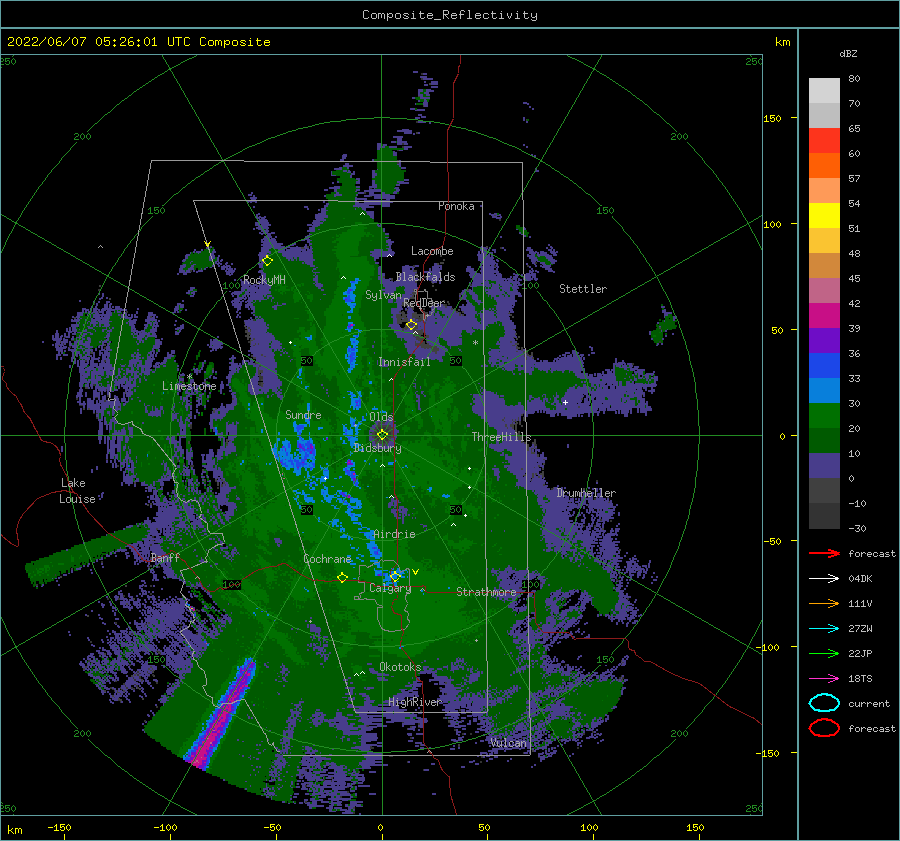900x841 pixels.
Task: Click the Innisfail label
Action: tap(404, 362)
